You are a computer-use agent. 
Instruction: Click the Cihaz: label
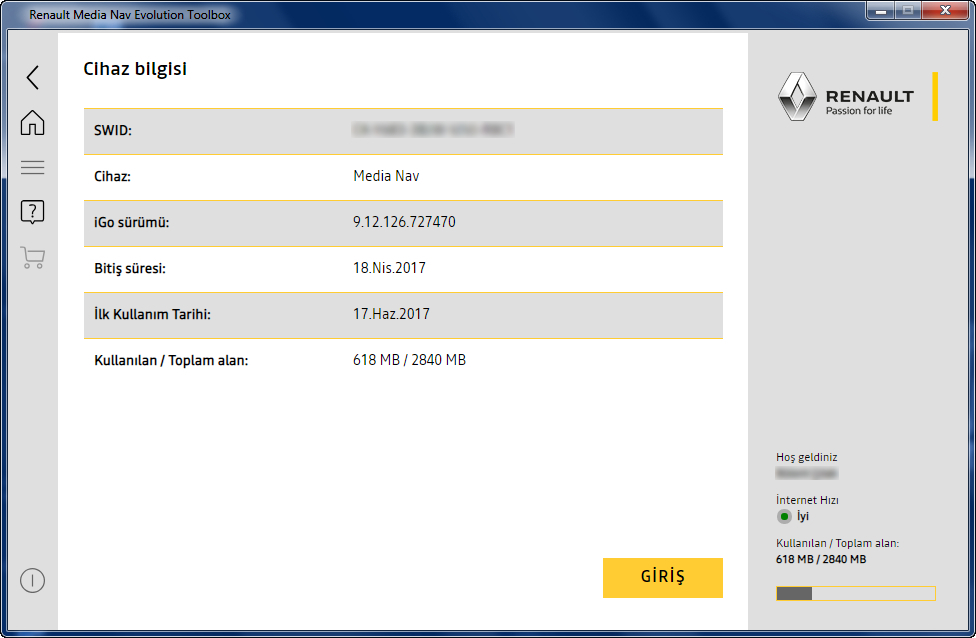112,176
